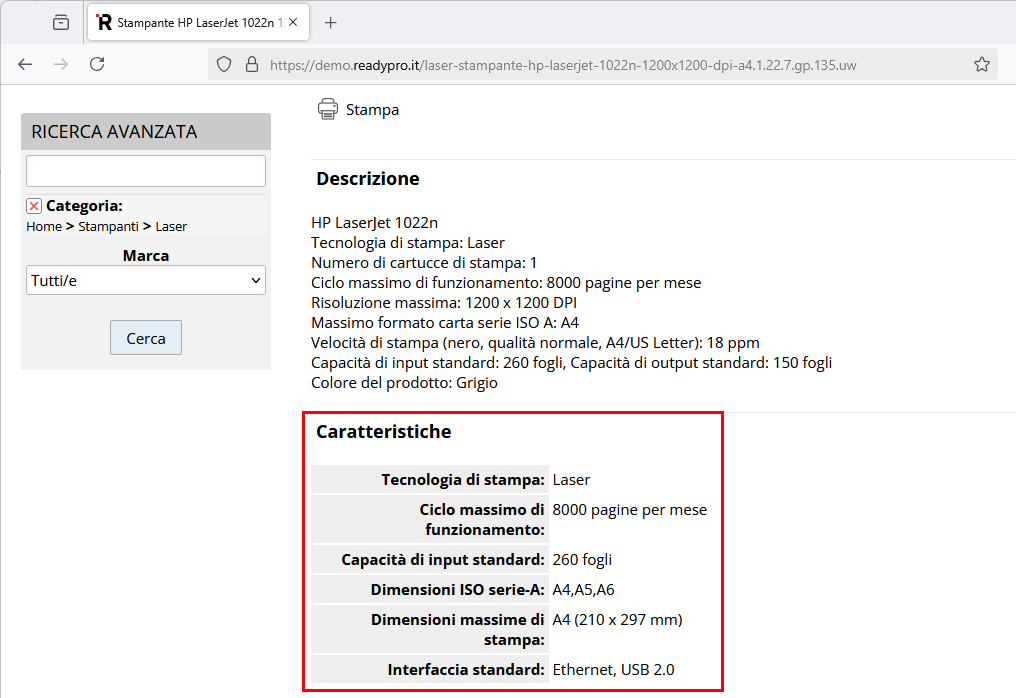Image resolution: width=1016 pixels, height=698 pixels.
Task: Open a new tab with the plus icon
Action: 330,23
